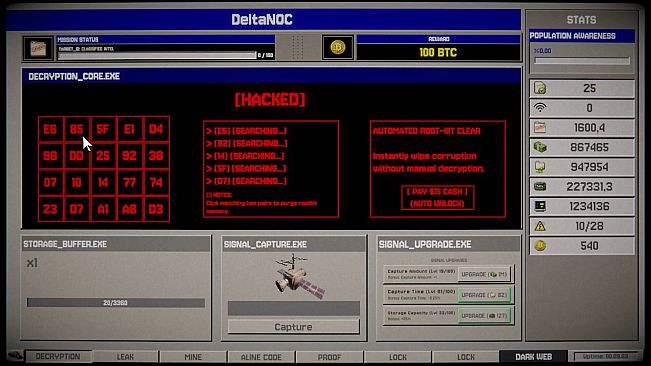Click the small icon left of DECRYPTION tab
Screen dimensions: 651x366
point(15,356)
